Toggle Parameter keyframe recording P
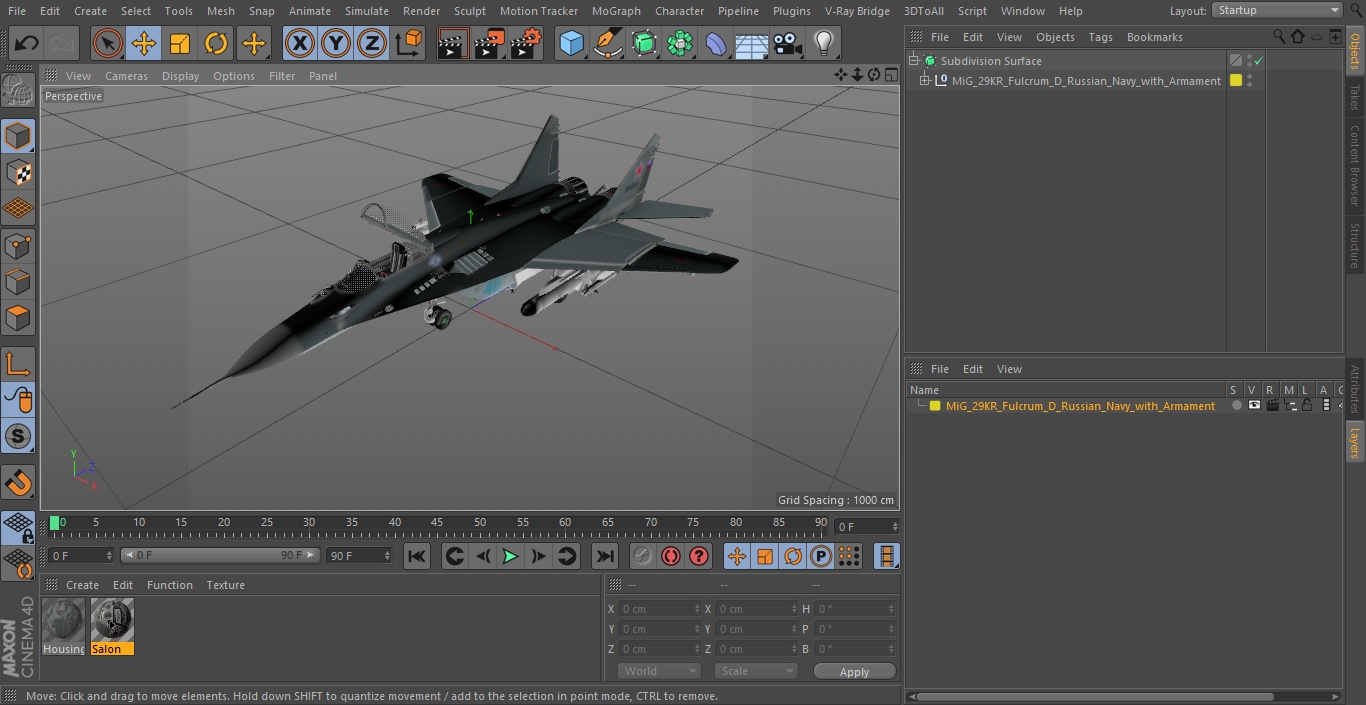 coord(821,556)
